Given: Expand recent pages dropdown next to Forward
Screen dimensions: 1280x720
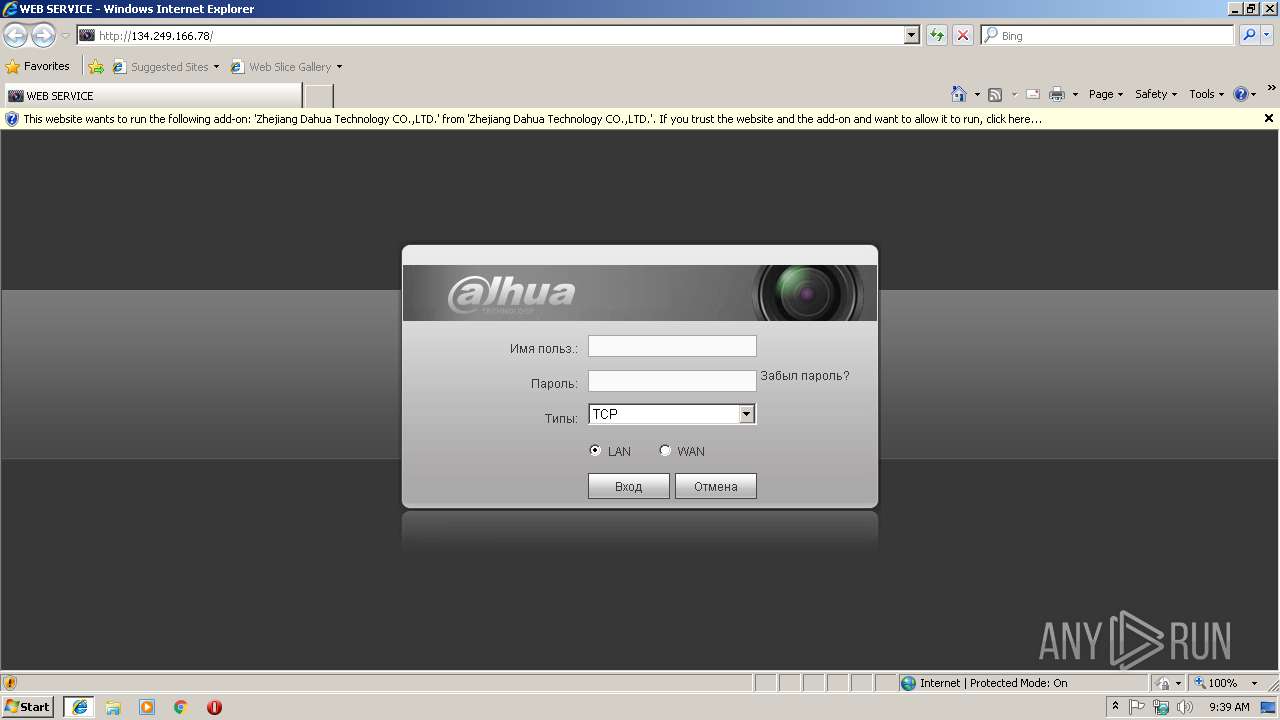Looking at the screenshot, I should pyautogui.click(x=65, y=36).
